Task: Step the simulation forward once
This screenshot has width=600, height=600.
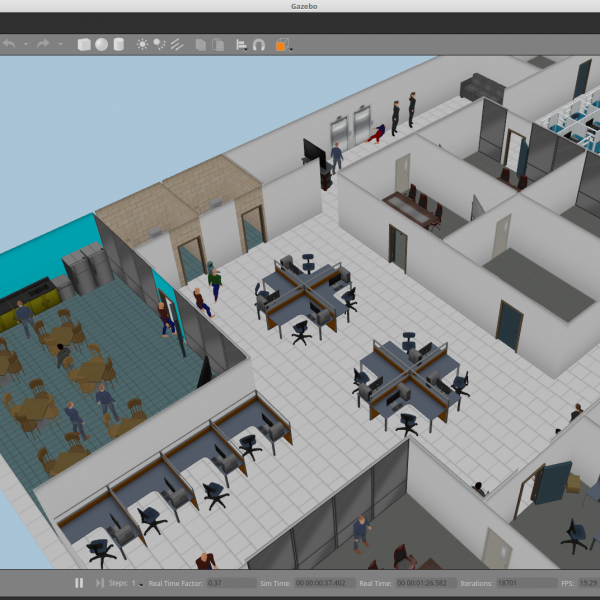Action: (x=99, y=582)
